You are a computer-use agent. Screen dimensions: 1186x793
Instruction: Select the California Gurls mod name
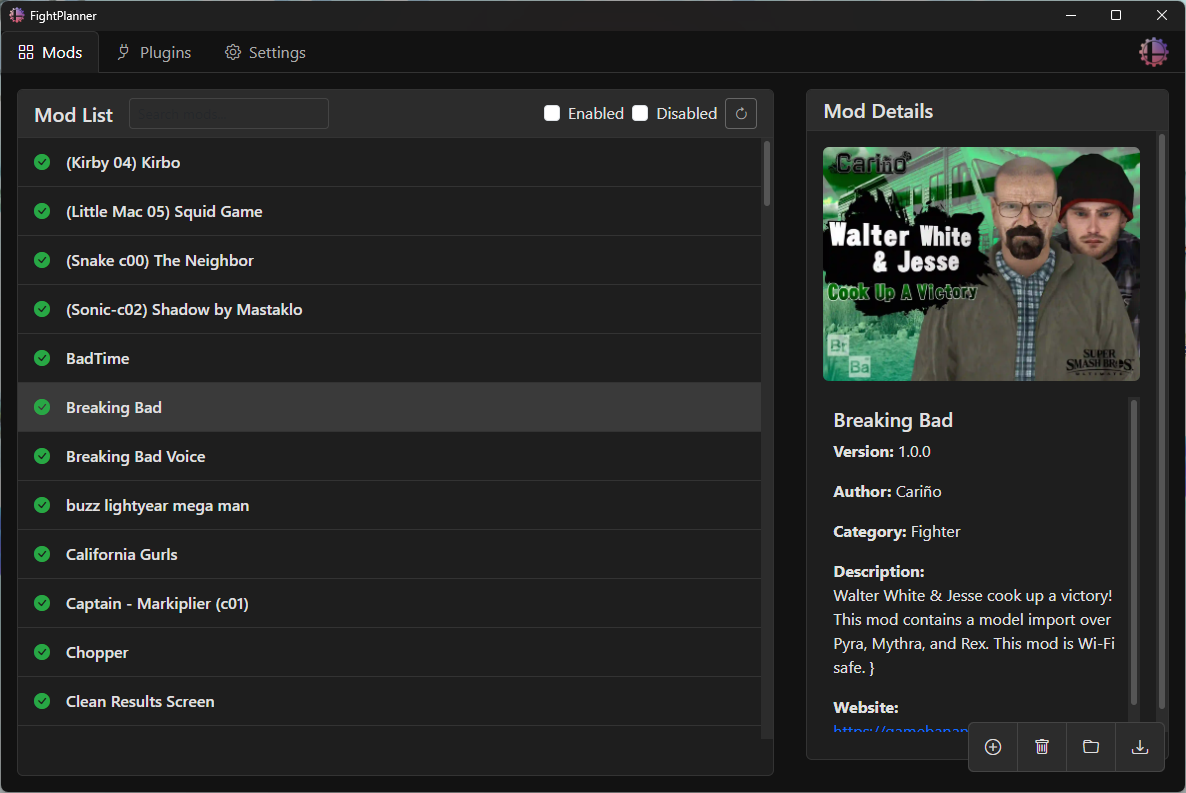click(122, 555)
